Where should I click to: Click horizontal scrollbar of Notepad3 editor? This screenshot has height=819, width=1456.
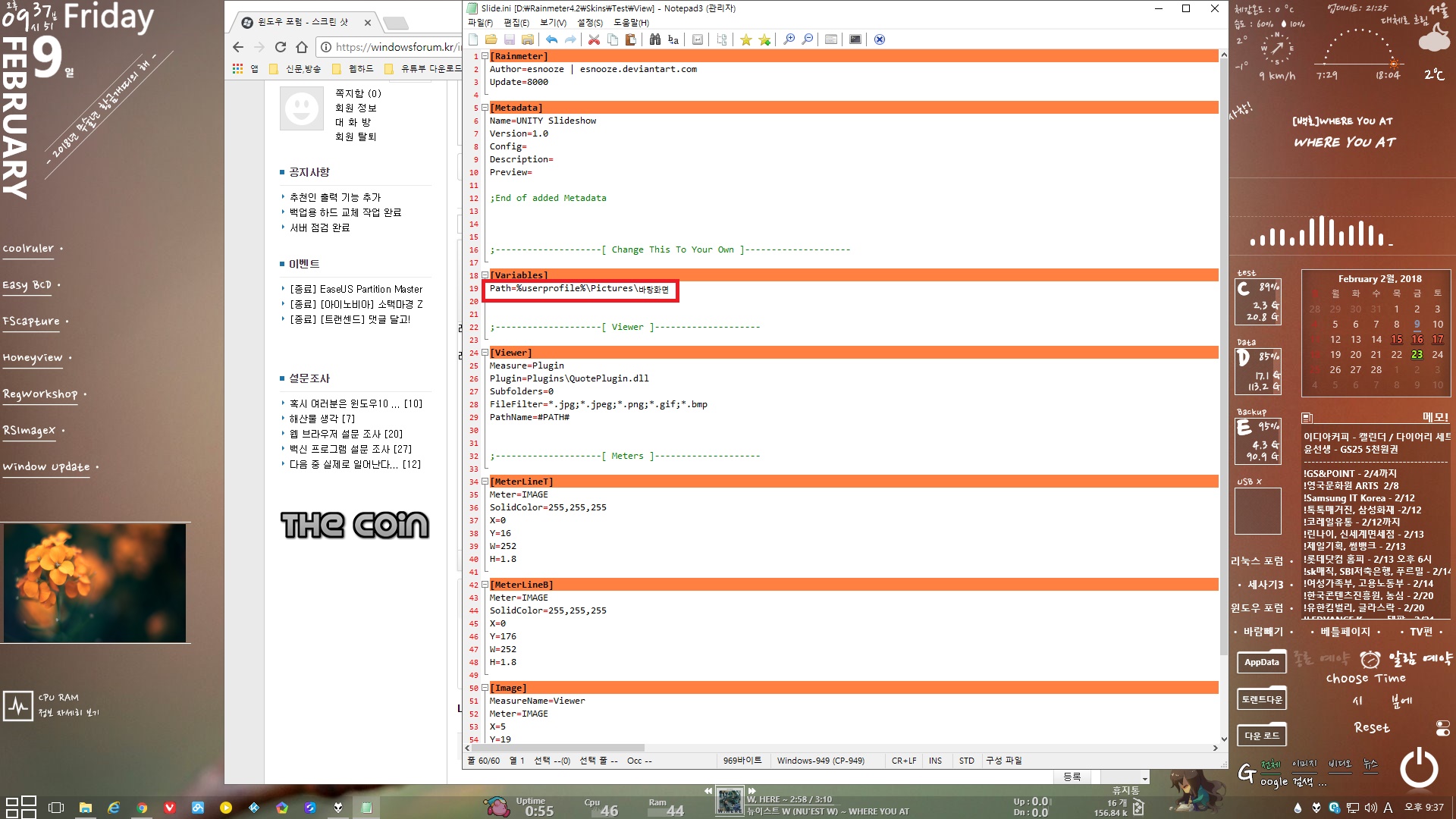pyautogui.click(x=559, y=748)
